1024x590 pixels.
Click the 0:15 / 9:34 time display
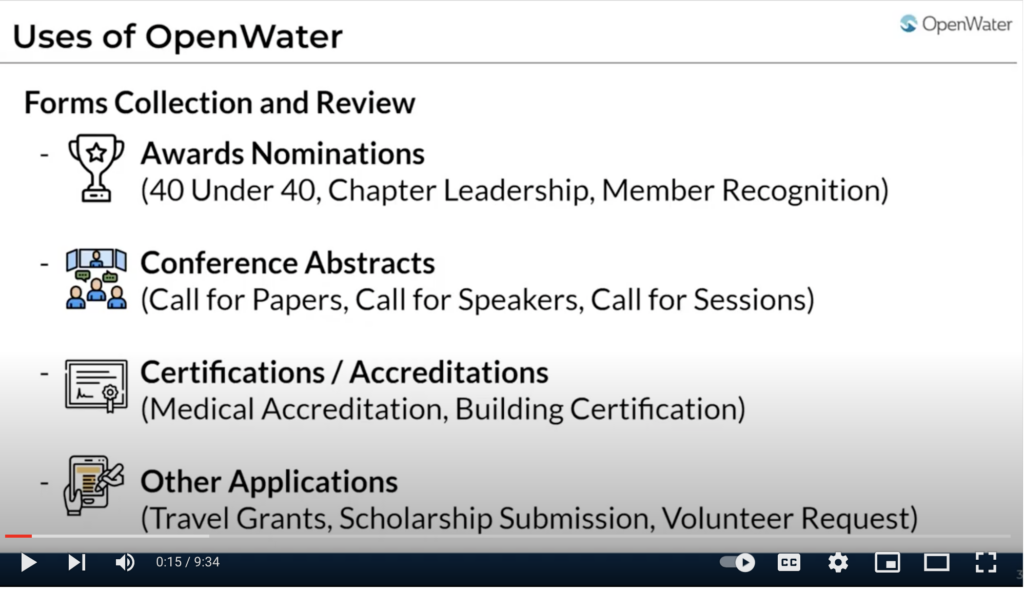(187, 563)
